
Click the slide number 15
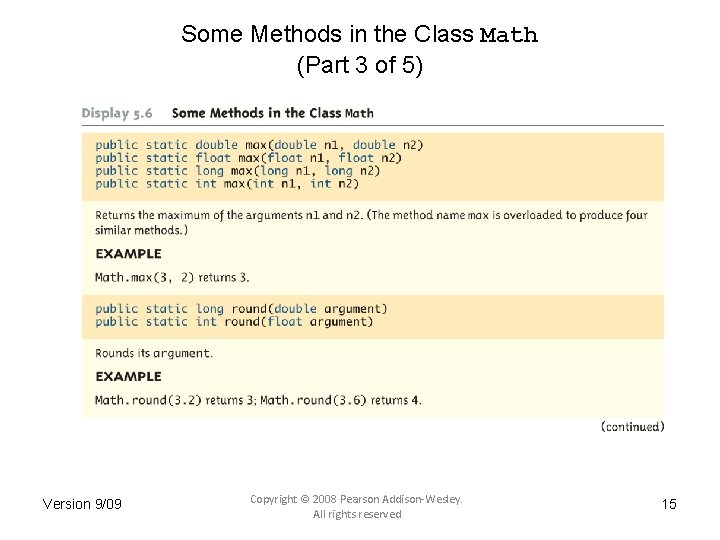(x=669, y=504)
